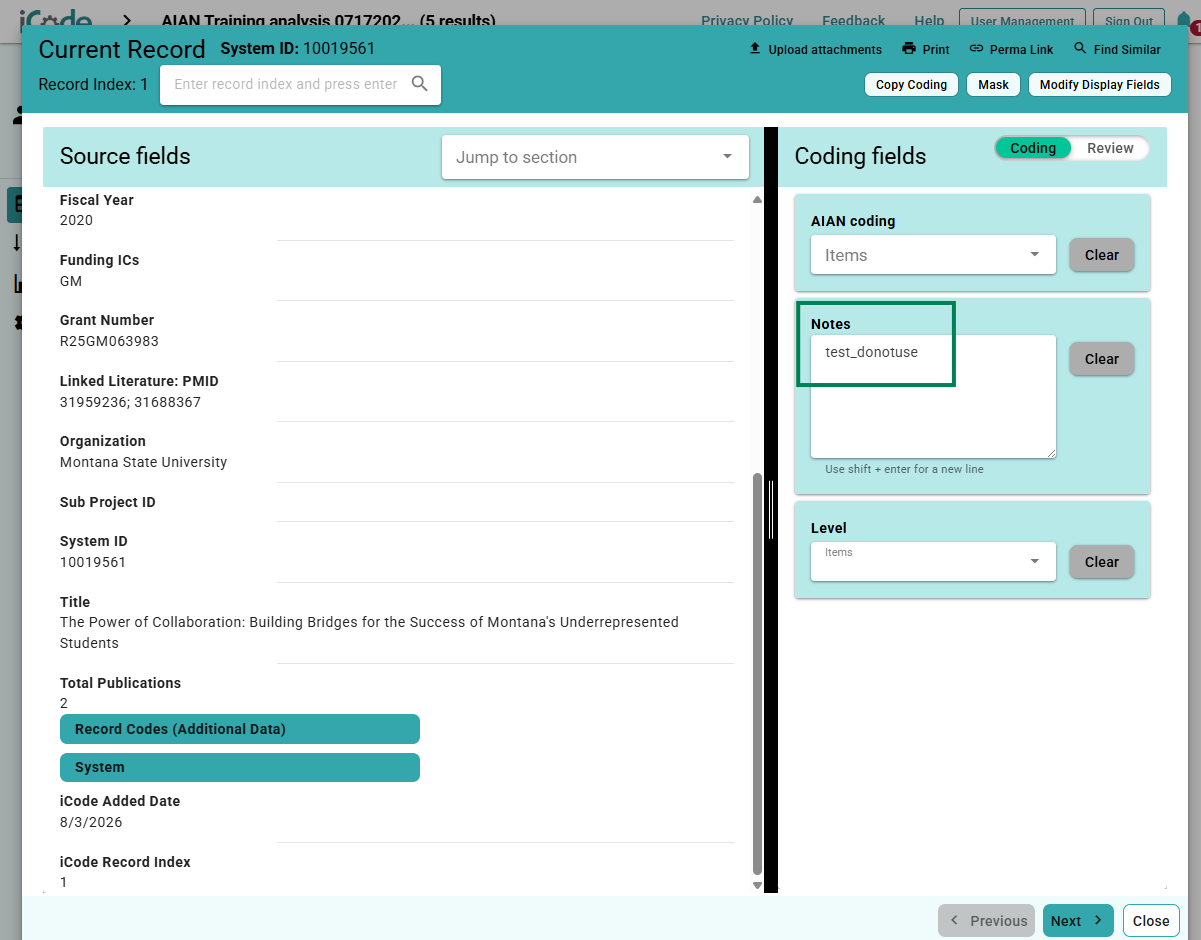
Task: Click the Upload attachments icon
Action: tap(755, 49)
